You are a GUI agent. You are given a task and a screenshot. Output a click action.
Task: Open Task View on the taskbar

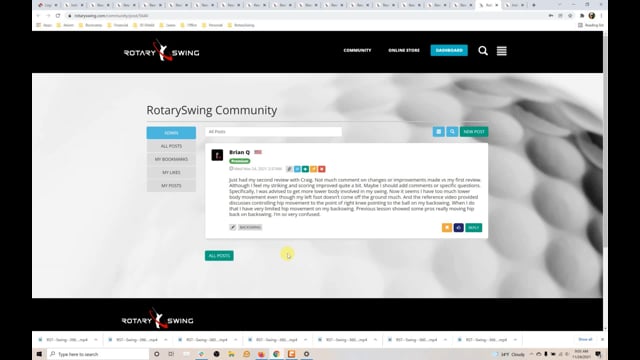coord(171,354)
